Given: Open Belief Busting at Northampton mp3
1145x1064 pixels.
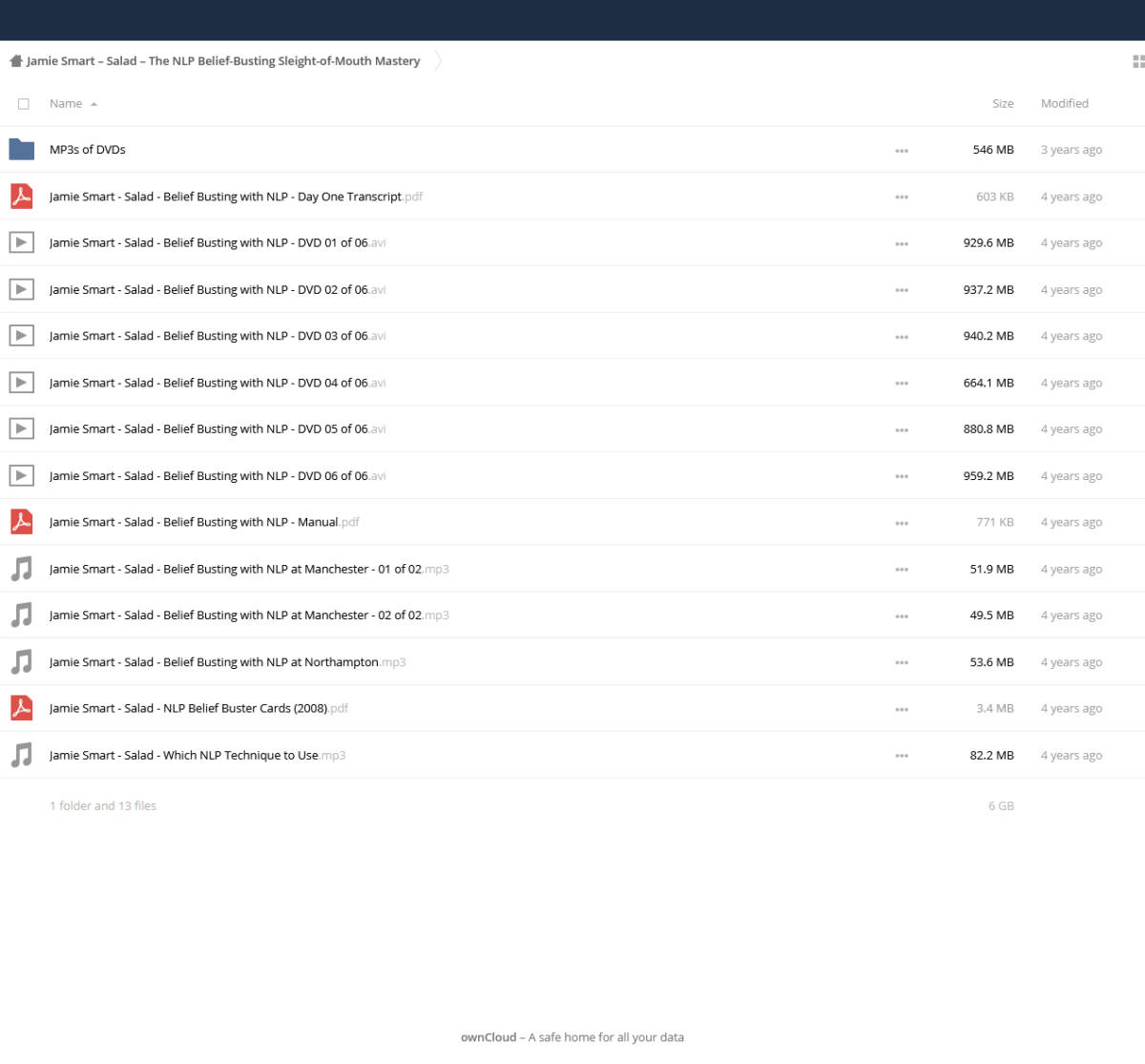Looking at the screenshot, I should (228, 662).
